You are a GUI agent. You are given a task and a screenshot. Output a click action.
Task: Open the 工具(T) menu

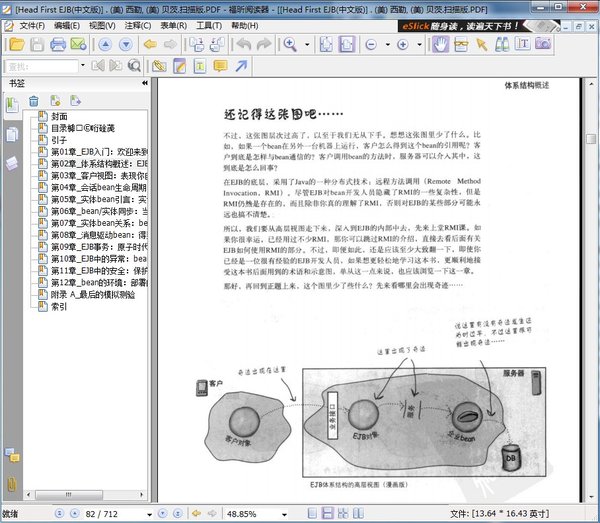pos(209,26)
